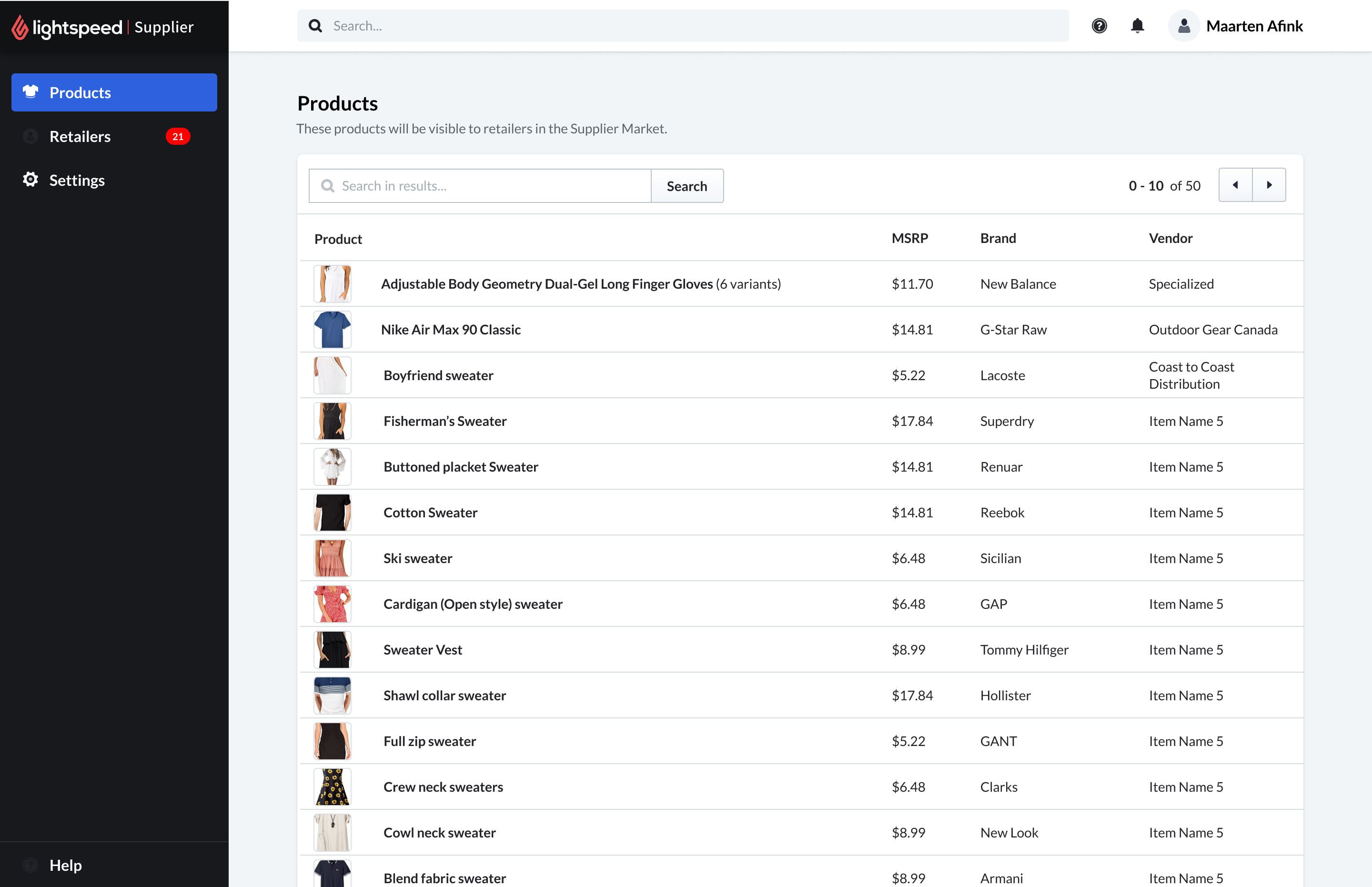Open Sweater Vest thumbnail
Screen dimensions: 1372x887
333,650
